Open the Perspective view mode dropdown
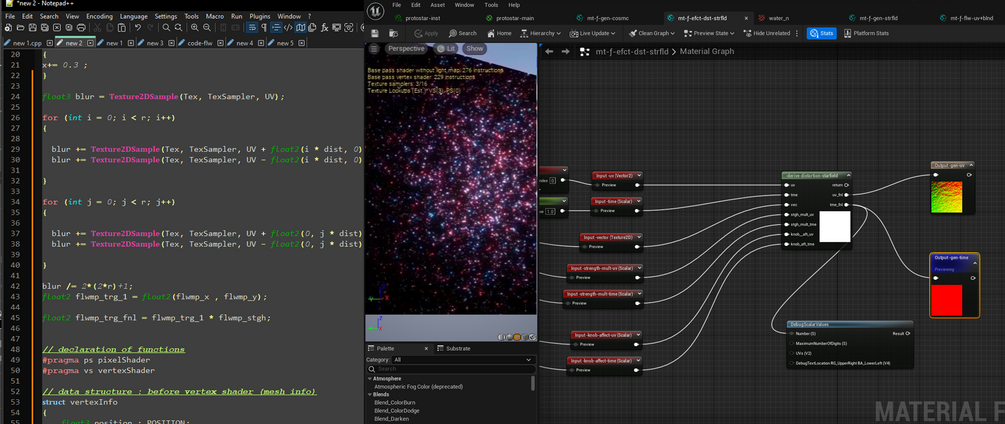 point(406,49)
